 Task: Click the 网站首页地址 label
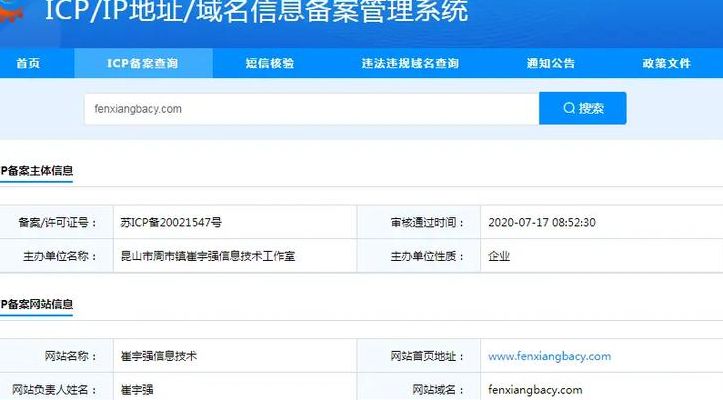coord(427,356)
